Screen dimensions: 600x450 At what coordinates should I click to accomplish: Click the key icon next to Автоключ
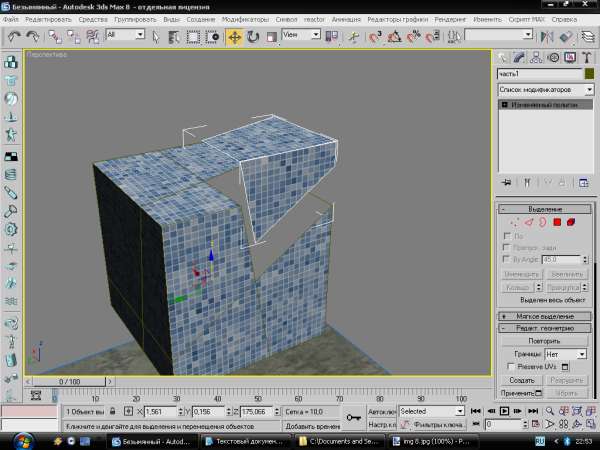click(354, 417)
